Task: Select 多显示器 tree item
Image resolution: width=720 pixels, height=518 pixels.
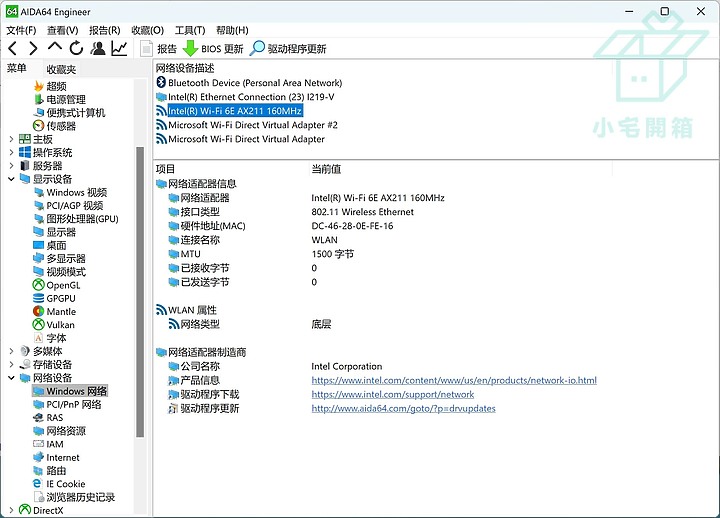Action: click(x=60, y=259)
